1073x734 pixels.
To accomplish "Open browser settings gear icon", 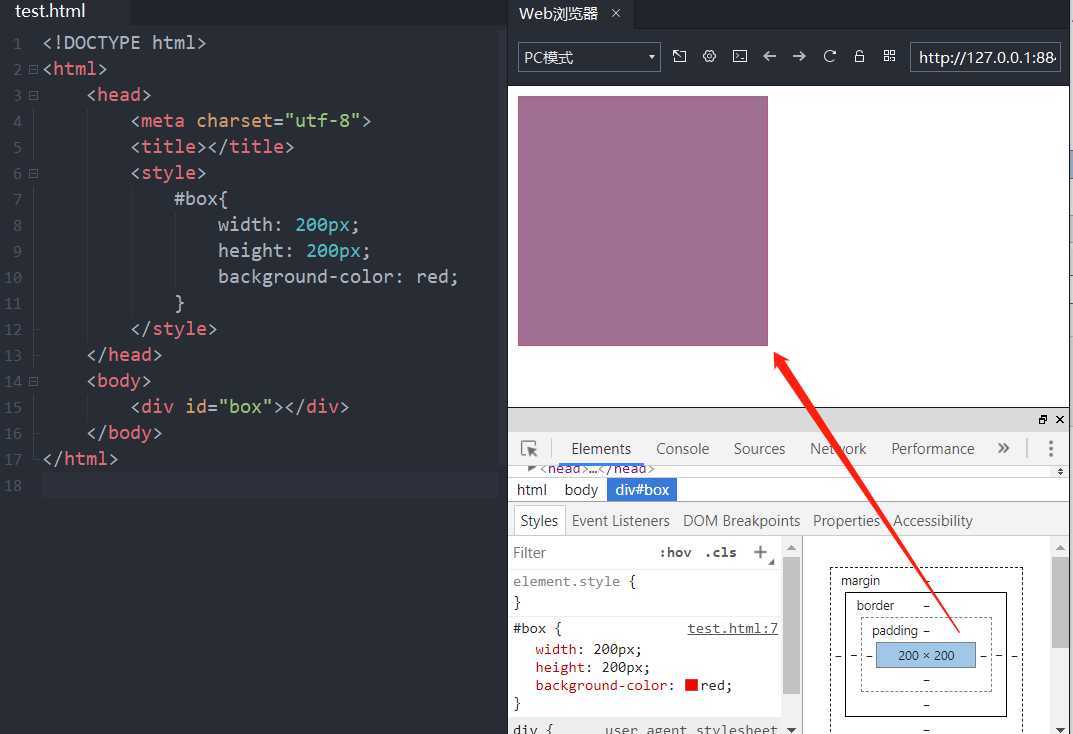I will coord(709,56).
